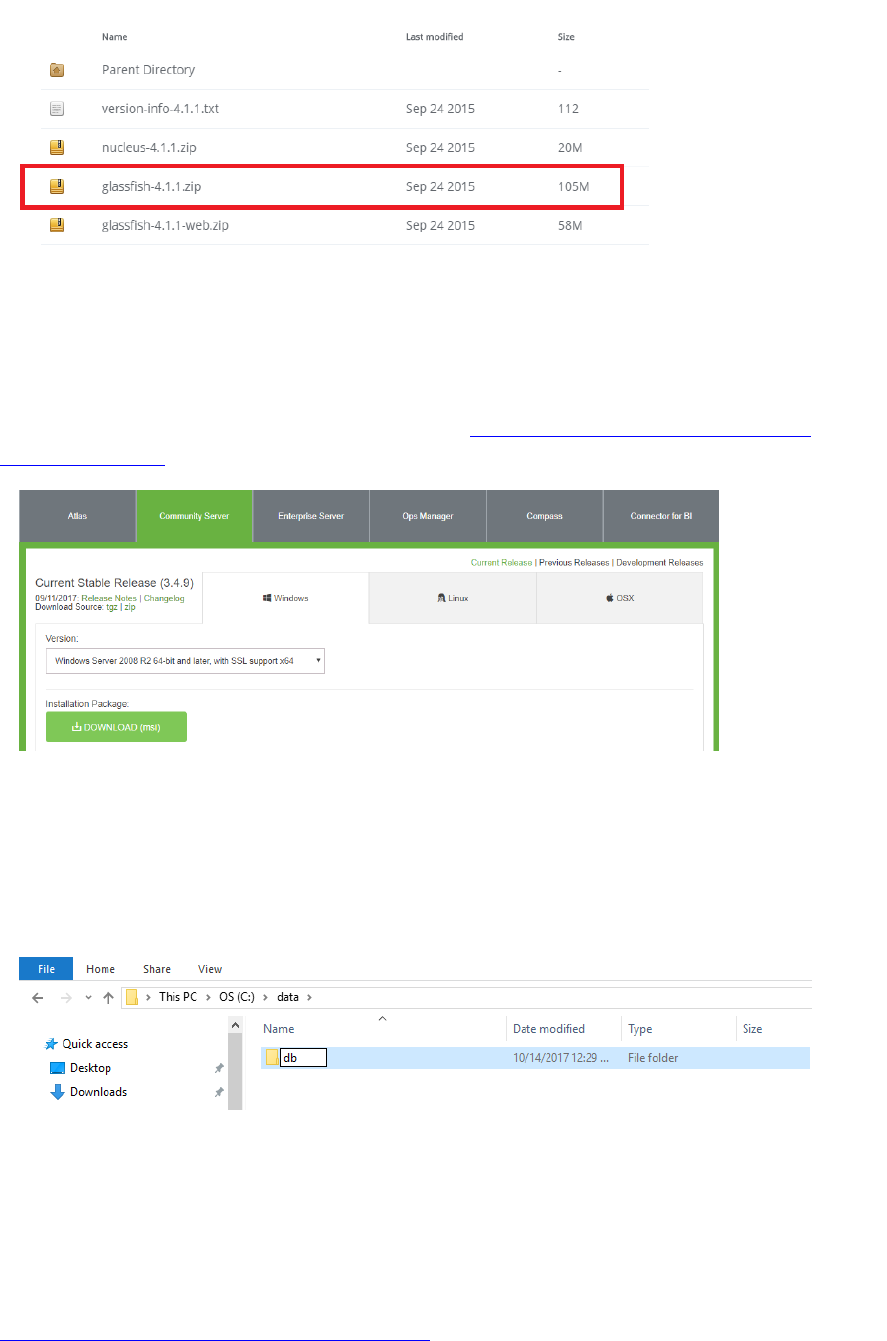This screenshot has height=1341, width=887.
Task: Select Downloads in navigation pane
Action: 98,1092
